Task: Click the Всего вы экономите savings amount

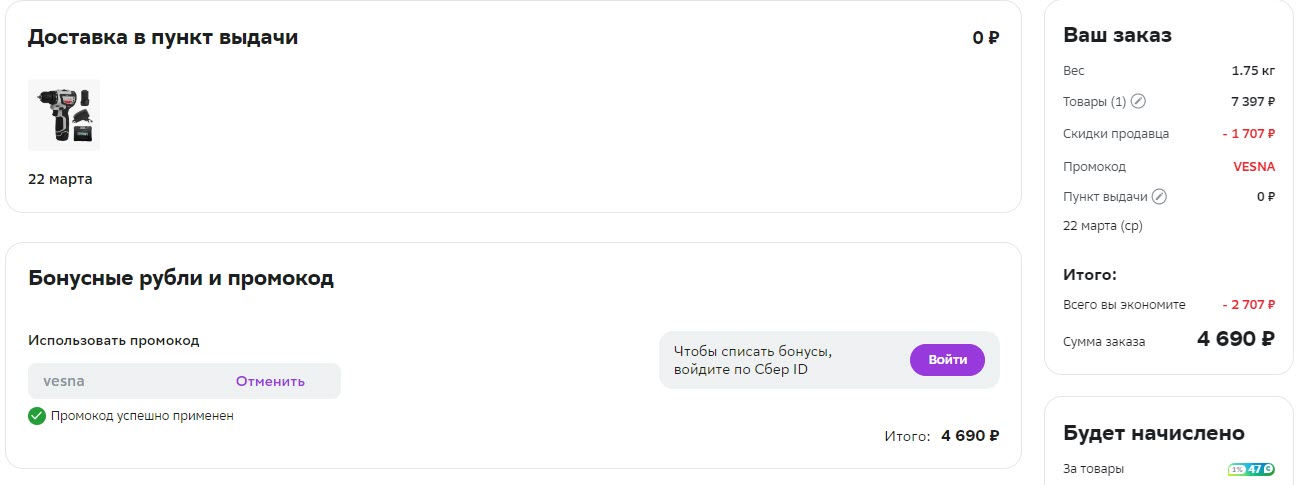Action: pos(1248,305)
